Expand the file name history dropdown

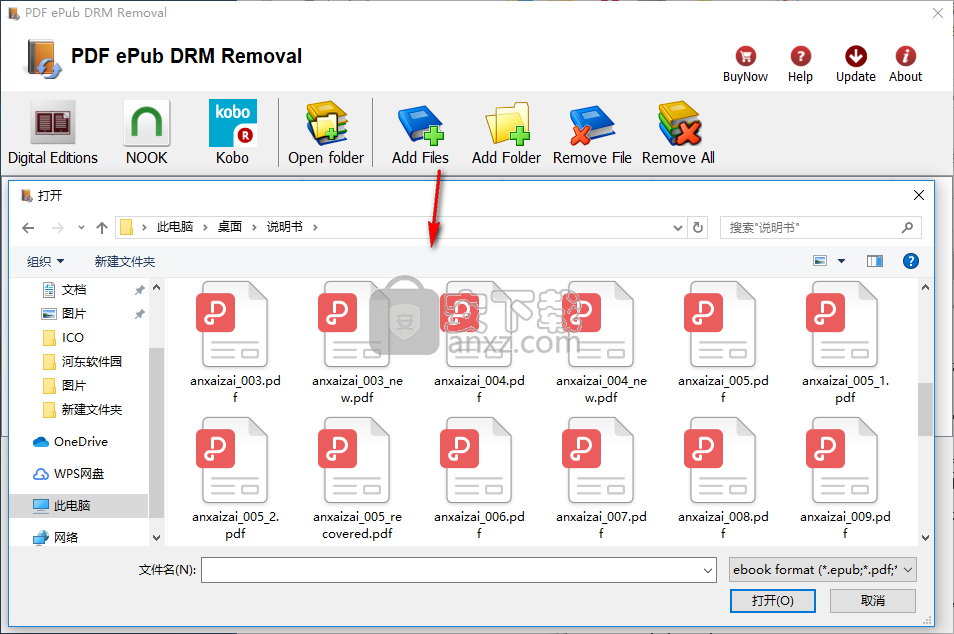click(708, 570)
